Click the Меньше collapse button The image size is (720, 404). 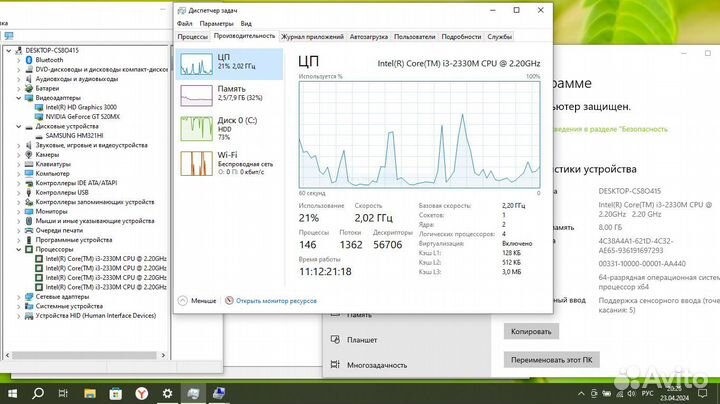point(197,301)
